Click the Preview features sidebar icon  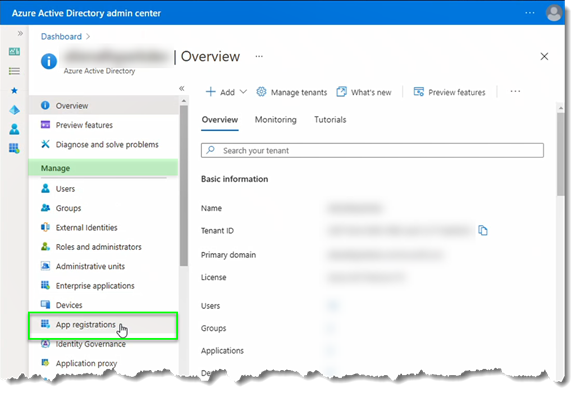click(45, 125)
